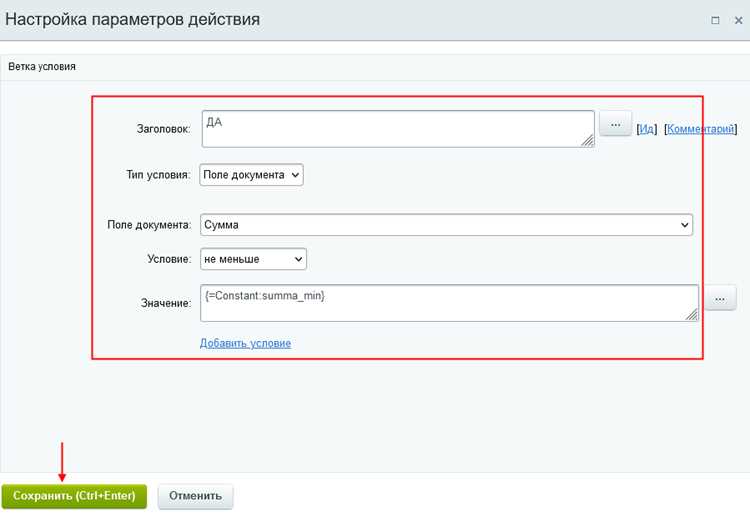Click the resize grip of the Значение textarea
The width and height of the screenshot is (750, 517).
[692, 314]
